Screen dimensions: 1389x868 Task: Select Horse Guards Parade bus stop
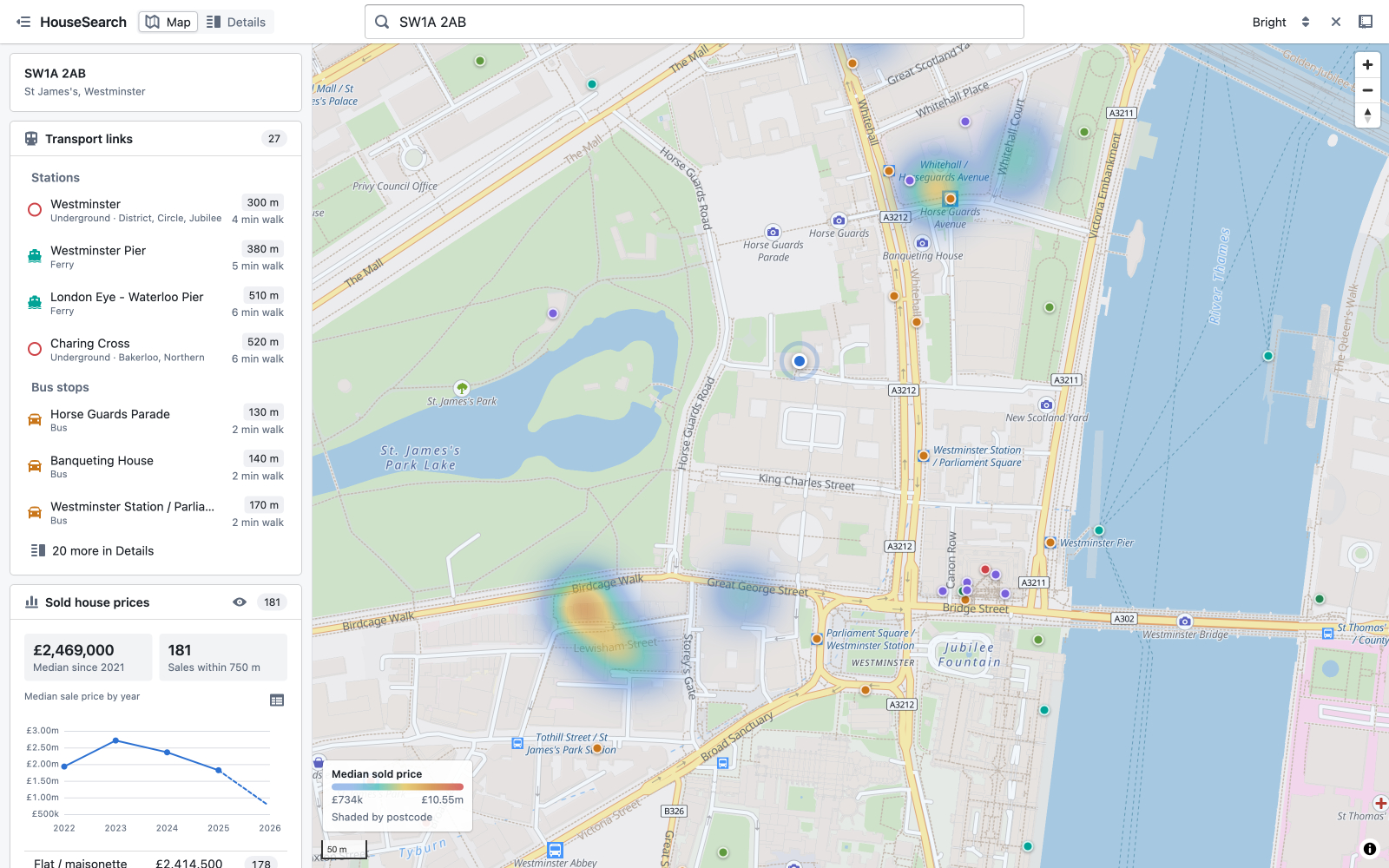156,420
